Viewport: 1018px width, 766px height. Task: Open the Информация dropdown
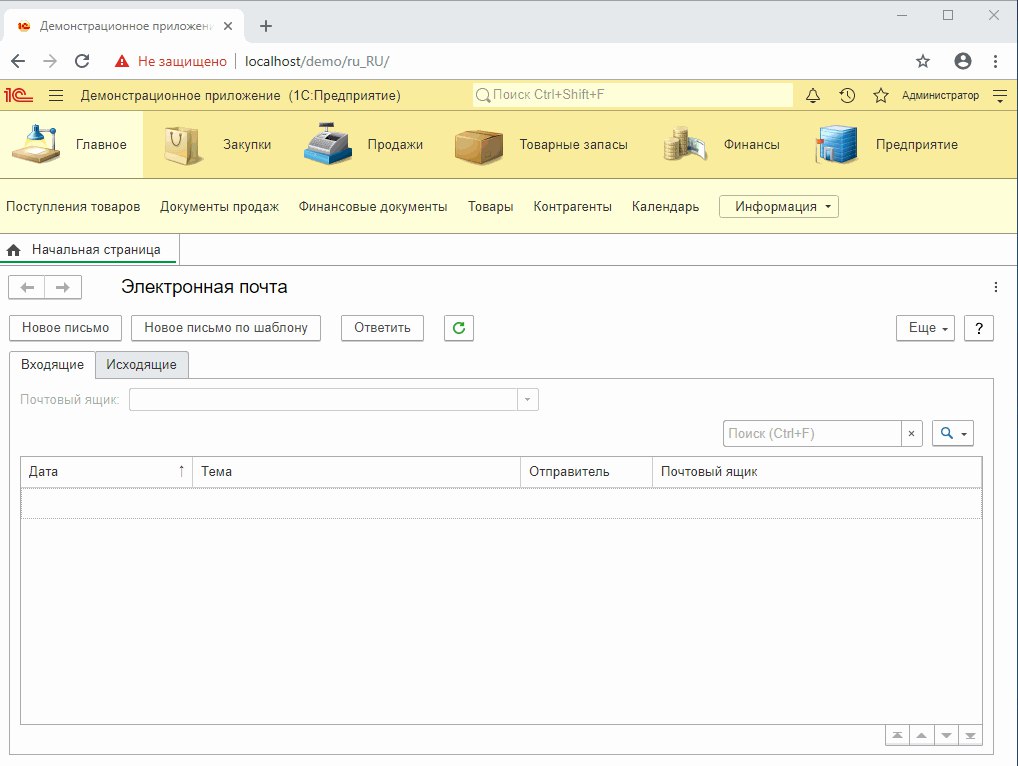tap(779, 206)
